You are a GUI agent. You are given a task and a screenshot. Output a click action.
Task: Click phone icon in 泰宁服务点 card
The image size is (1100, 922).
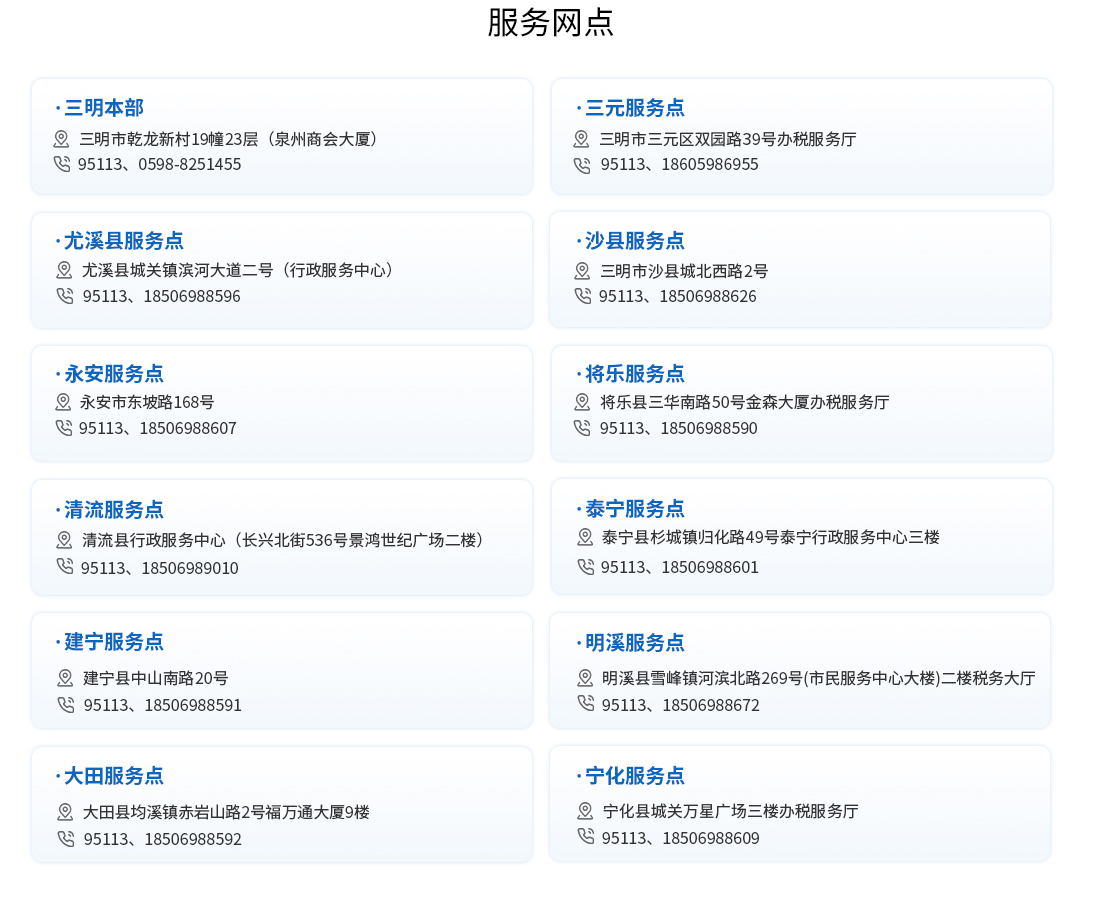tap(586, 566)
